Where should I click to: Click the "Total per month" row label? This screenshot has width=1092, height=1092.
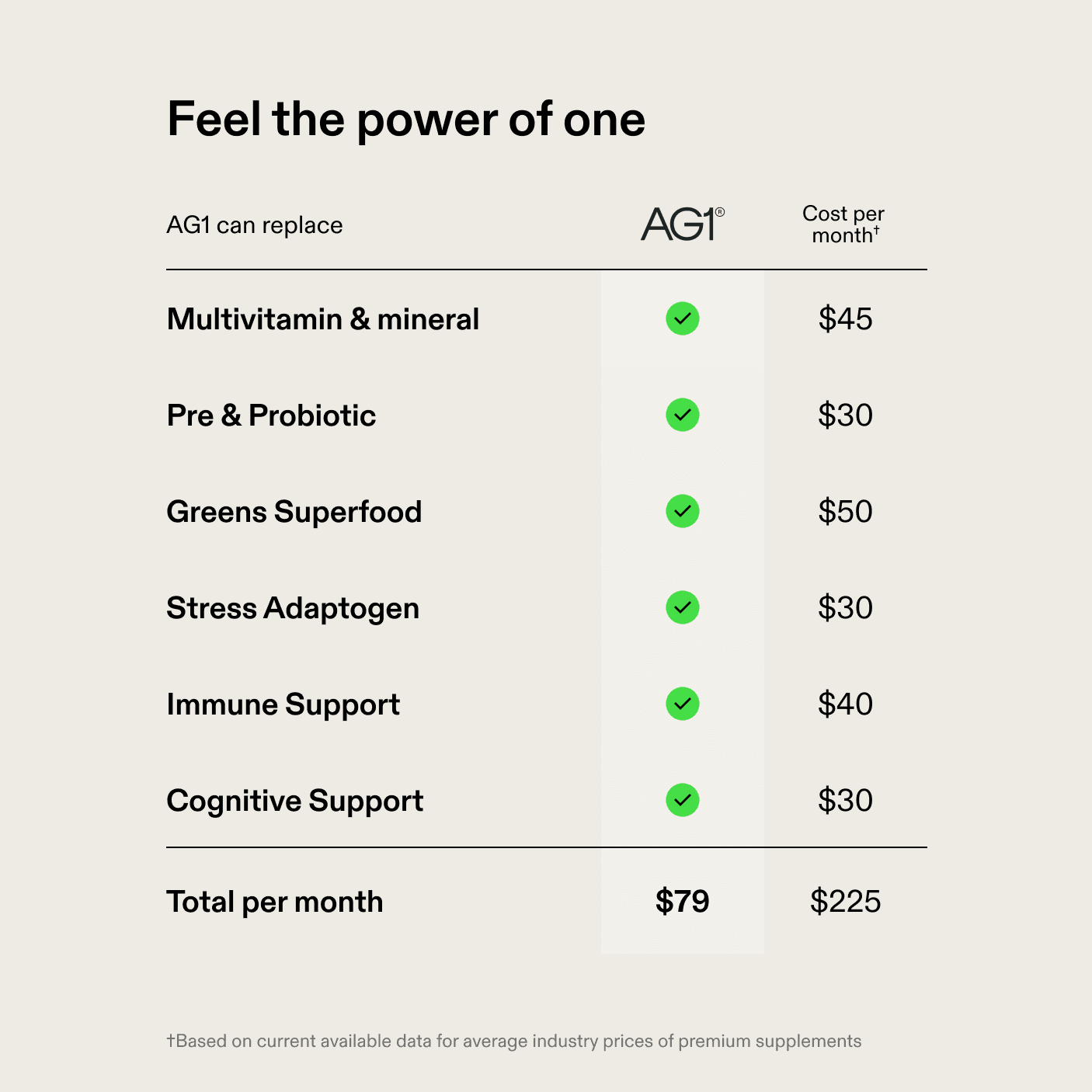click(275, 902)
